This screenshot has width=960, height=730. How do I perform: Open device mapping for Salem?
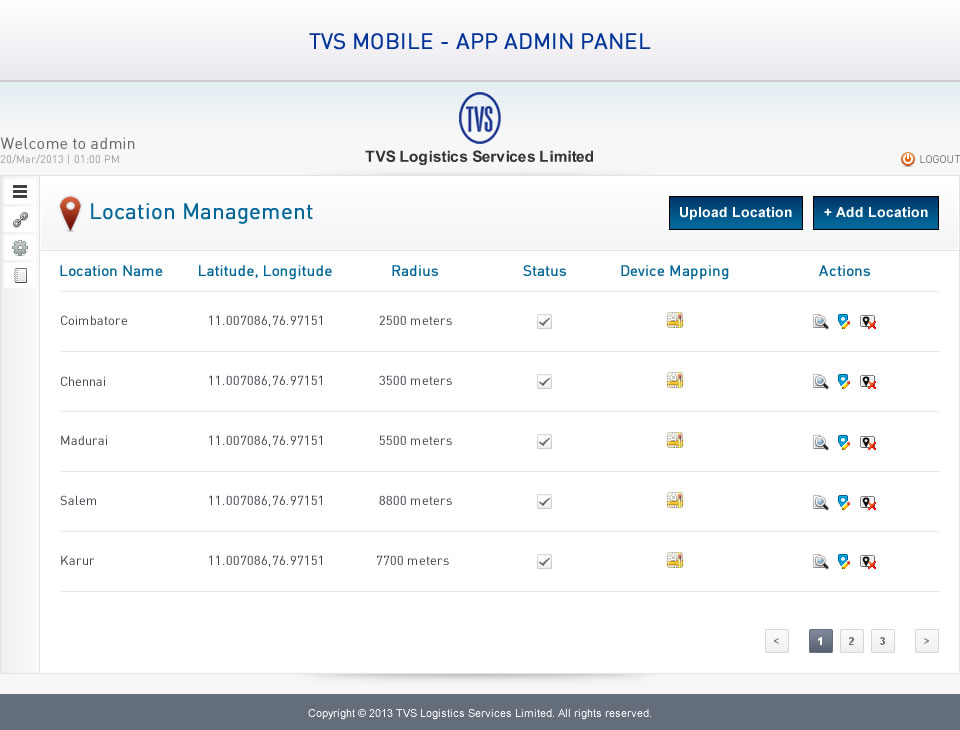675,500
